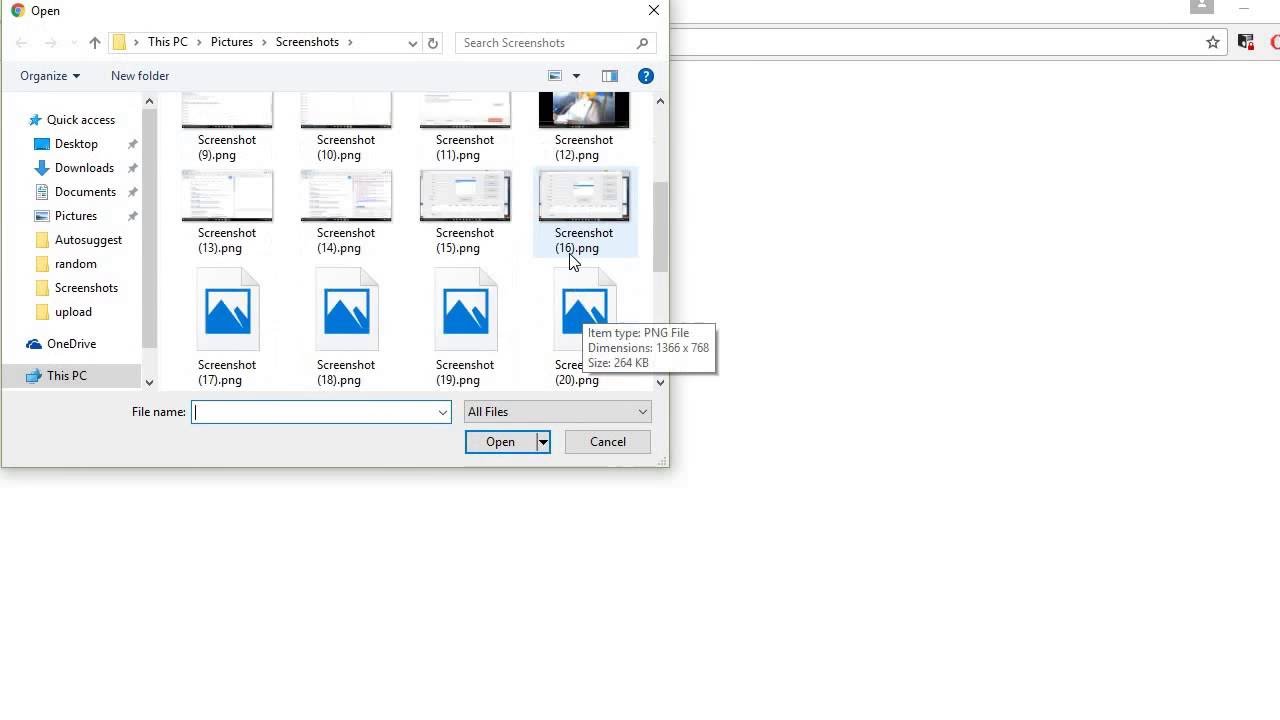Select Pictures in the navigation pane
Screen dimensions: 1280x720
pos(76,216)
